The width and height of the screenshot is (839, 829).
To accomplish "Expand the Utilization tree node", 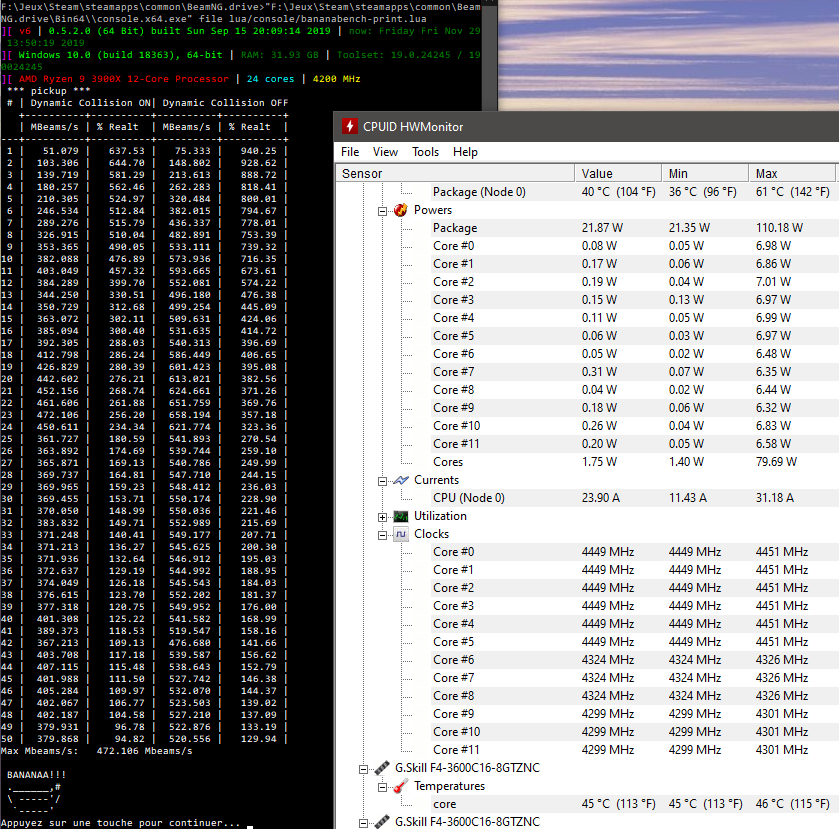I will pos(382,517).
